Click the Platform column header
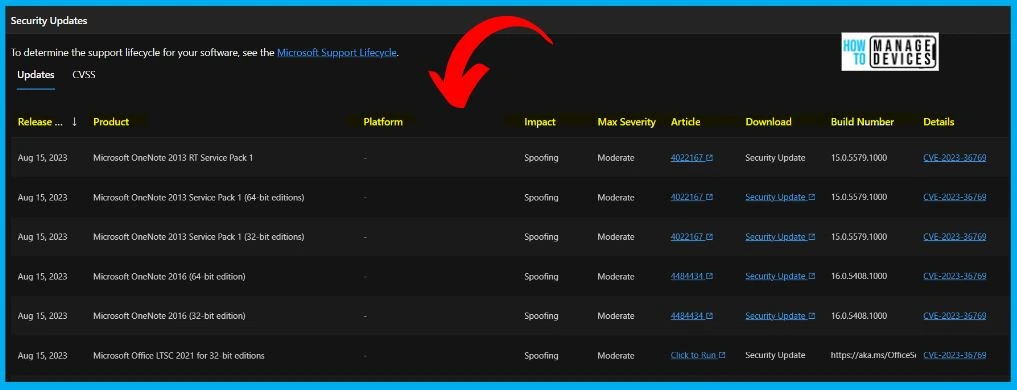This screenshot has width=1017, height=390. [x=383, y=121]
